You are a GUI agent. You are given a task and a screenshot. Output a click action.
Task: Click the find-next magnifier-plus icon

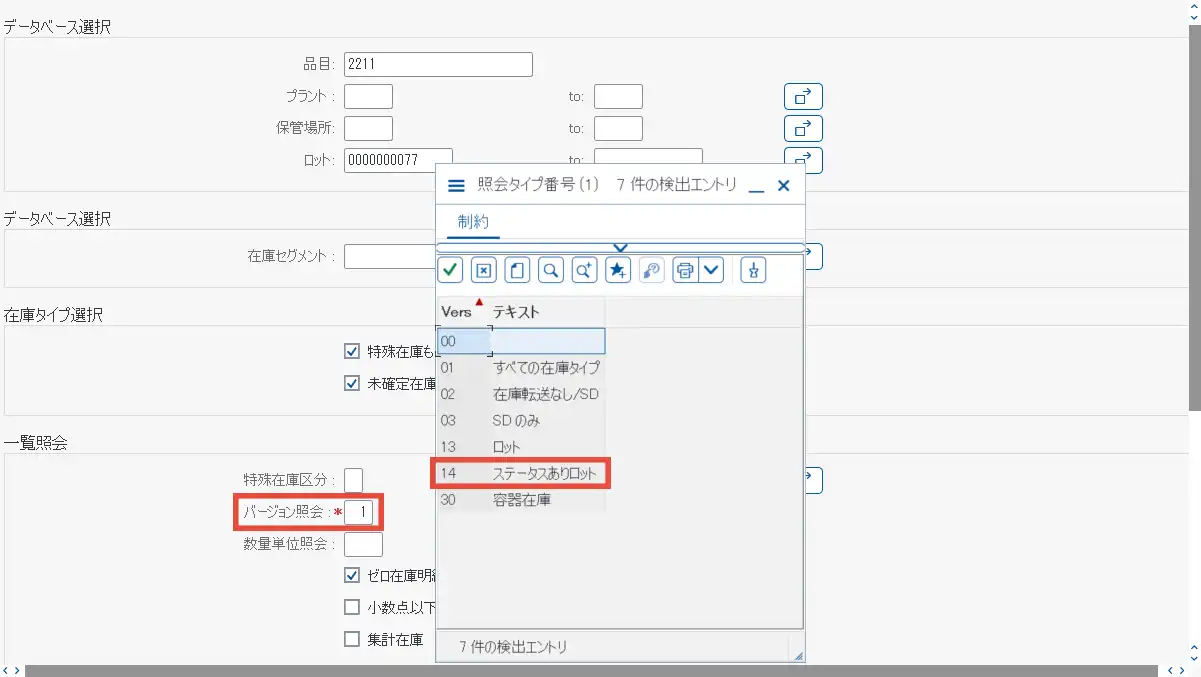coord(584,270)
